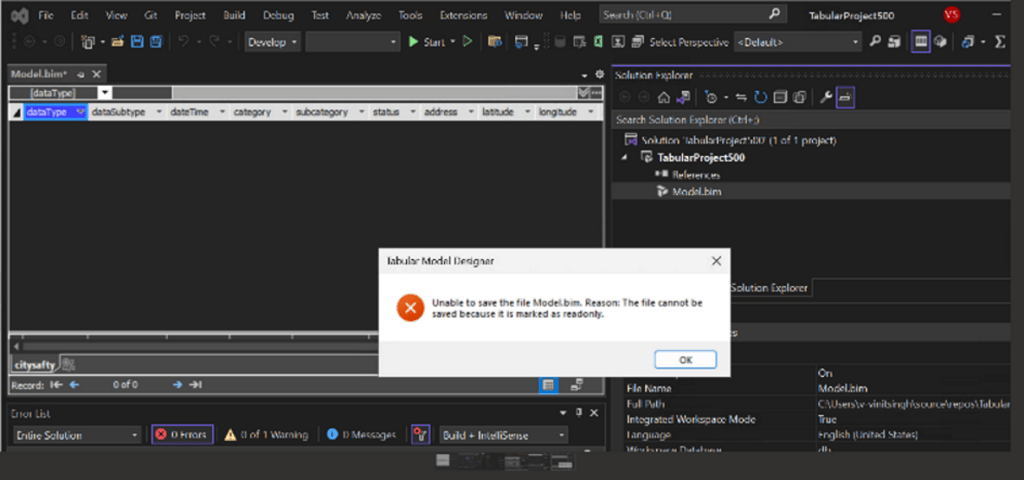This screenshot has width=1024, height=480.
Task: Go to last record arrow
Action: [195, 385]
